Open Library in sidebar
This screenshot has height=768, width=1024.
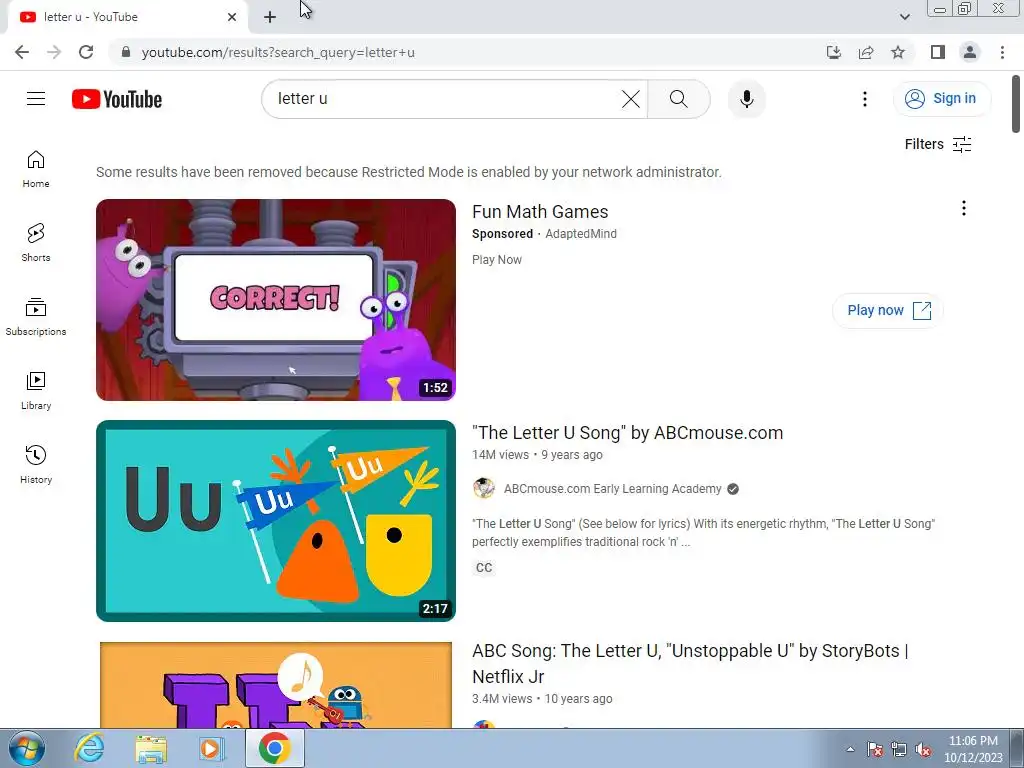[x=36, y=391]
